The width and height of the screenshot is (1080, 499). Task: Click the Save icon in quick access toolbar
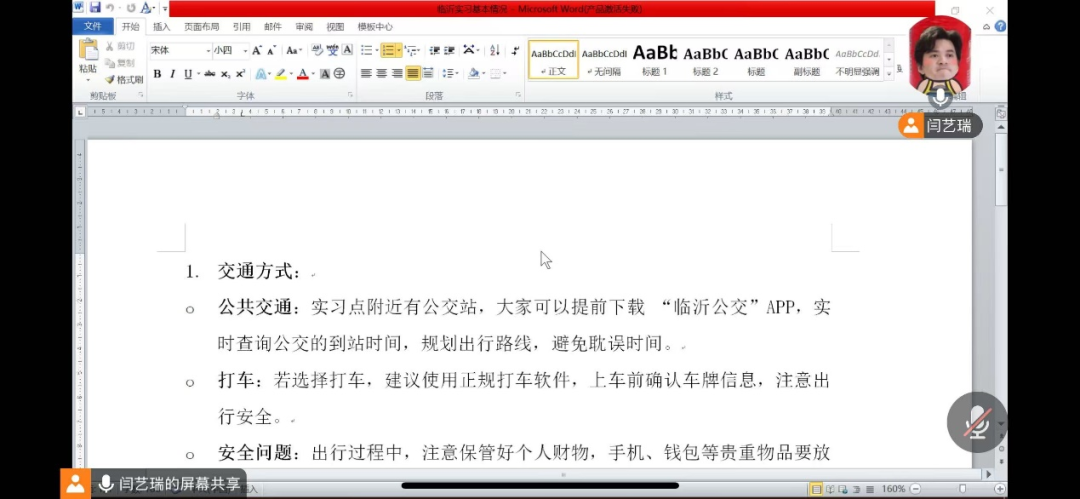[95, 8]
